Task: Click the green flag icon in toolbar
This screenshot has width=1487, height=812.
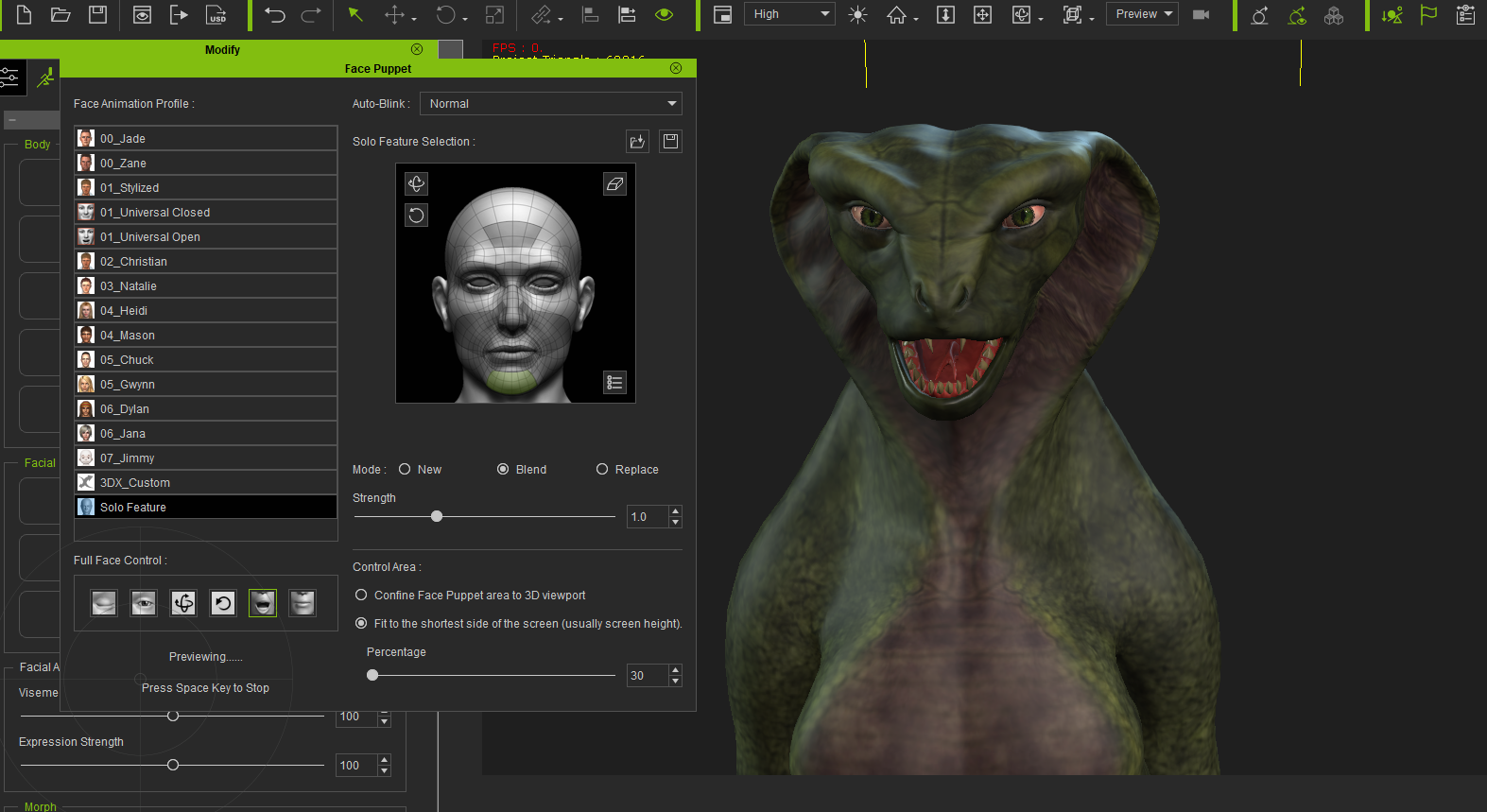Action: tap(1428, 14)
